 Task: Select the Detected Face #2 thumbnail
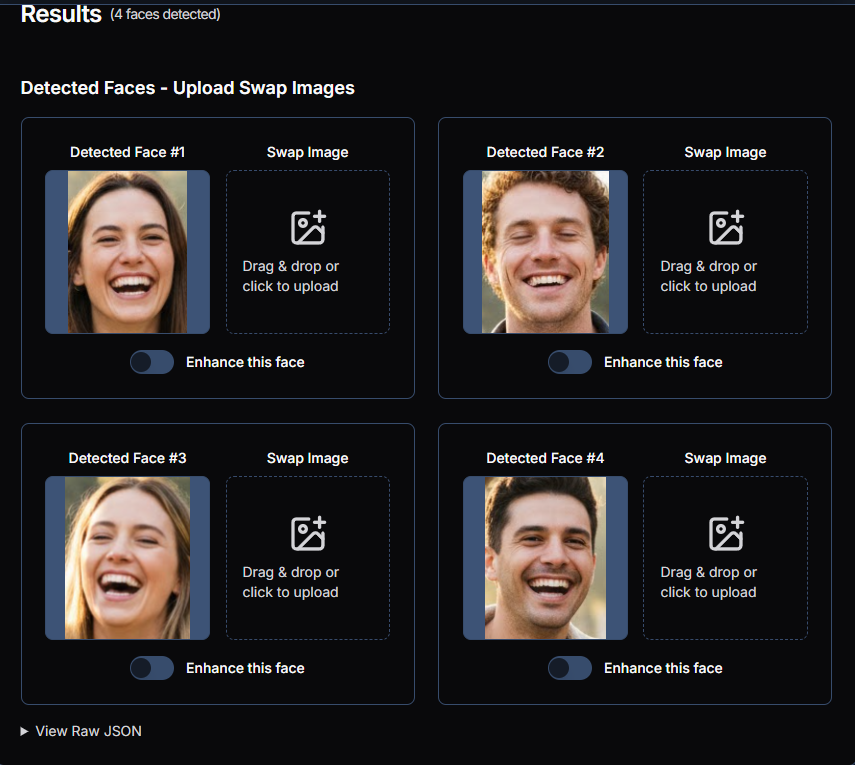545,252
